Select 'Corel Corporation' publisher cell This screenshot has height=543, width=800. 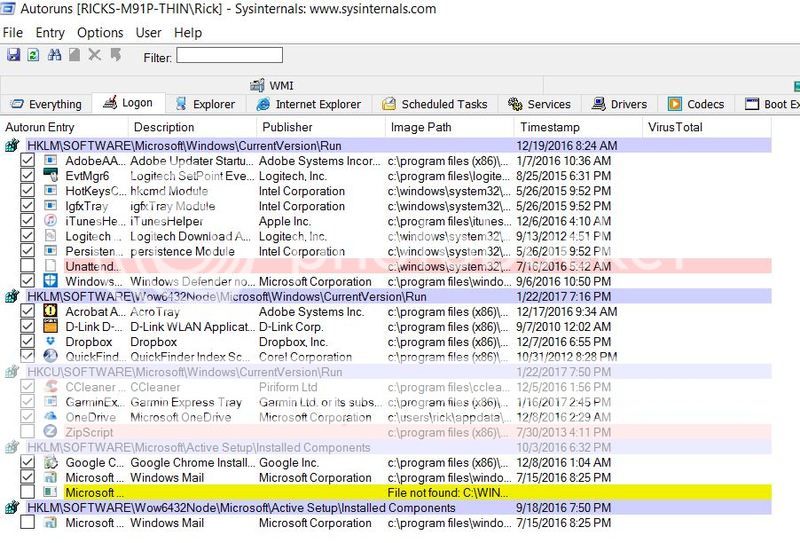pyautogui.click(x=306, y=357)
